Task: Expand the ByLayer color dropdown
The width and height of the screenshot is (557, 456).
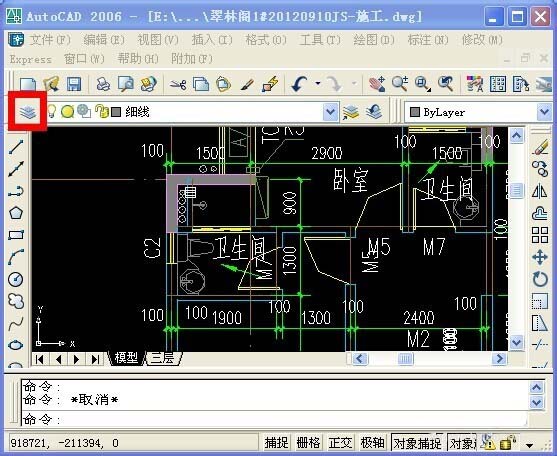Action: click(544, 112)
